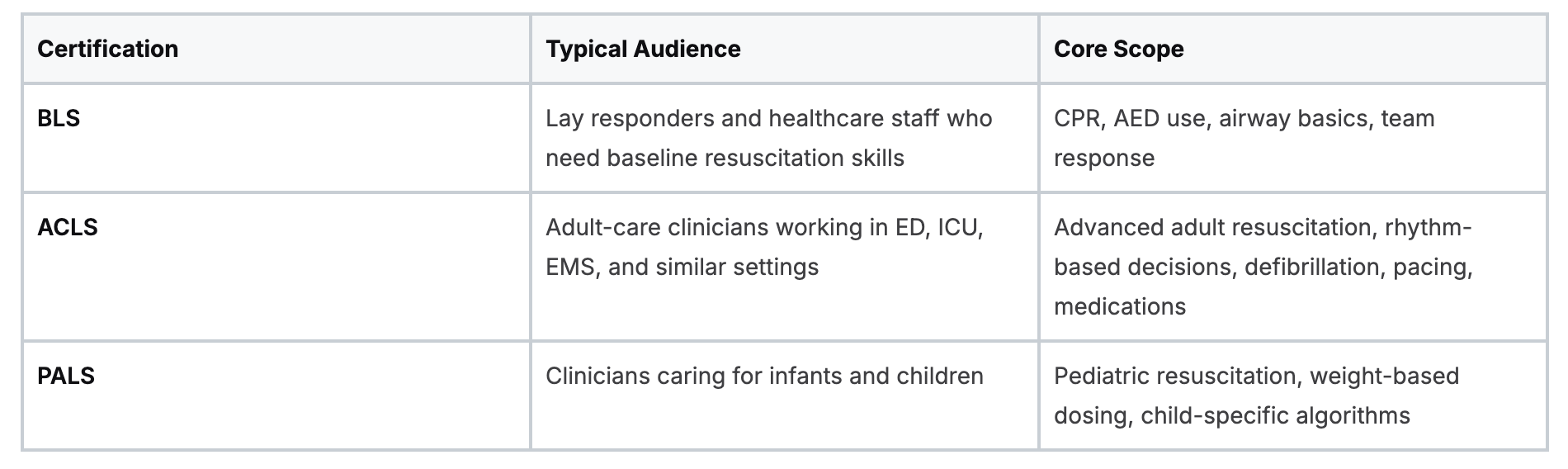Click 'weight-based dosing' text in PALS row
Viewport: 1568px width, 469px height.
click(x=1385, y=376)
